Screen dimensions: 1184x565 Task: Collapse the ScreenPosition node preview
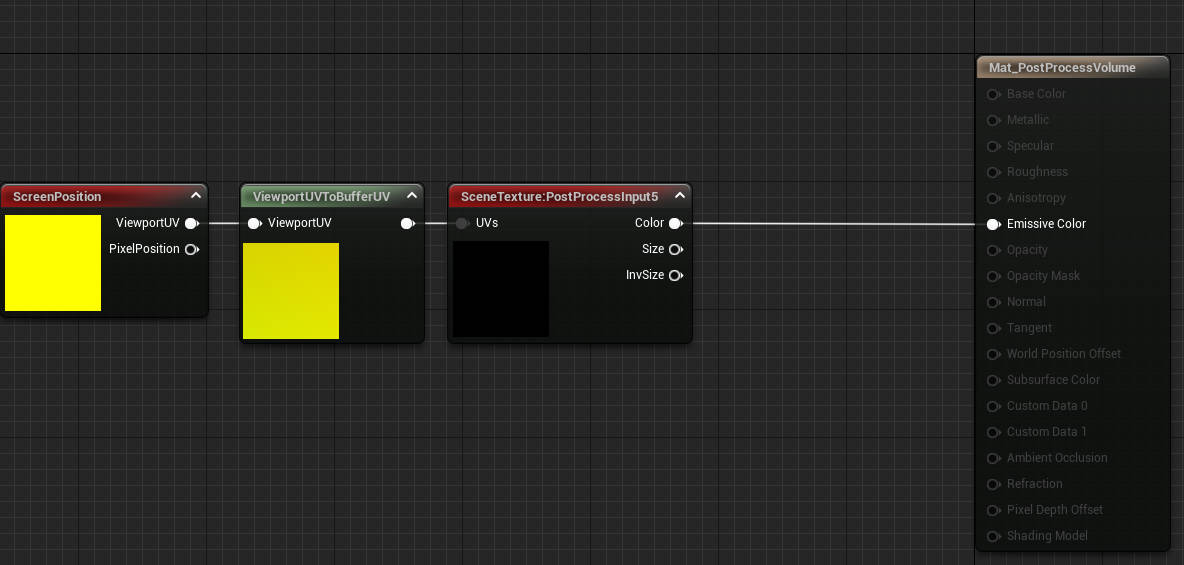(x=196, y=196)
